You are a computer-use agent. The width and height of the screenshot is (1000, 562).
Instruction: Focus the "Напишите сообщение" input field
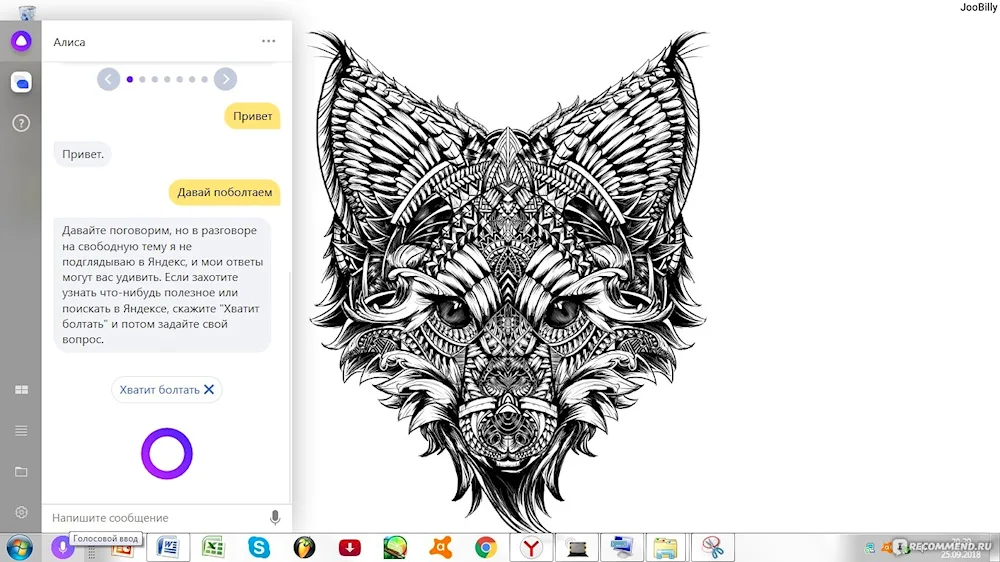[156, 518]
